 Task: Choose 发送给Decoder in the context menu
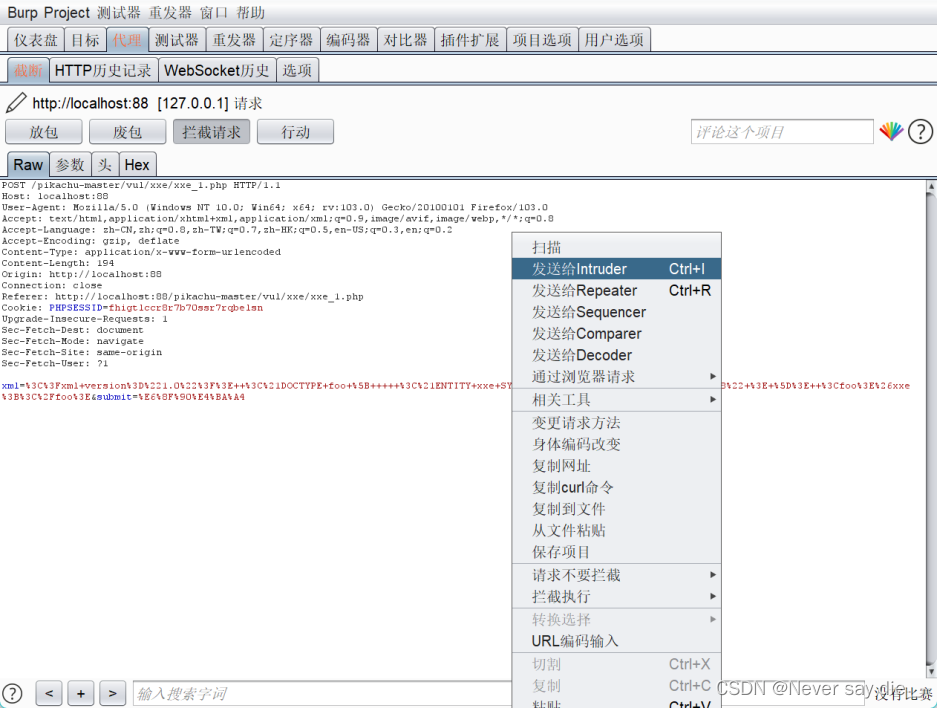[617, 355]
